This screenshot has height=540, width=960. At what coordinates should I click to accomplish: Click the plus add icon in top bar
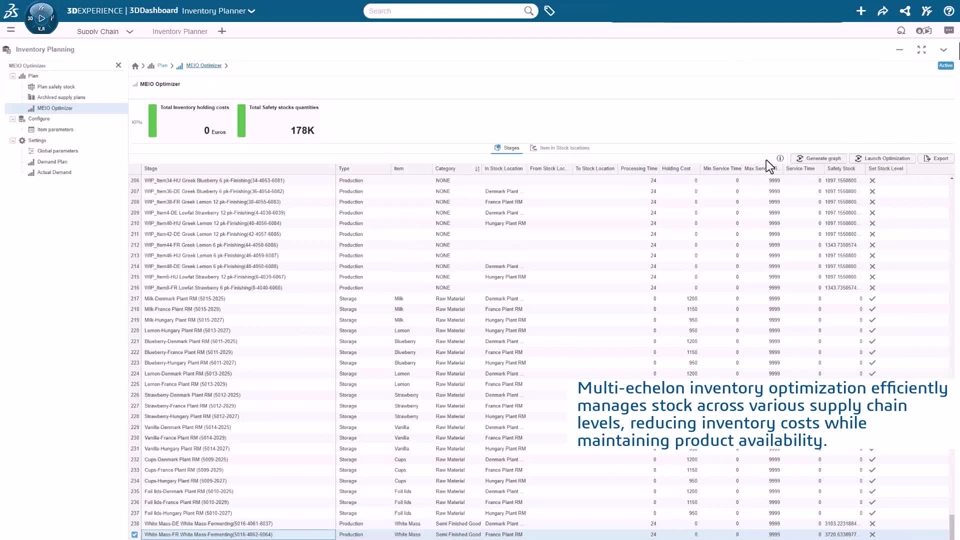(x=861, y=10)
